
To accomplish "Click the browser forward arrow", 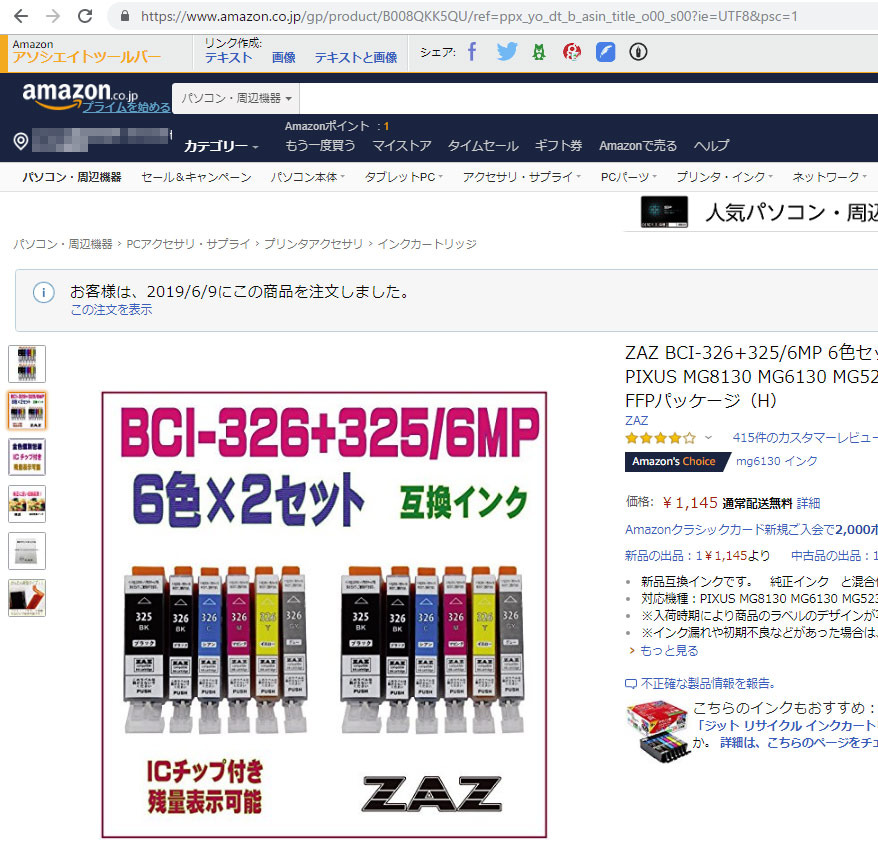I will [53, 16].
